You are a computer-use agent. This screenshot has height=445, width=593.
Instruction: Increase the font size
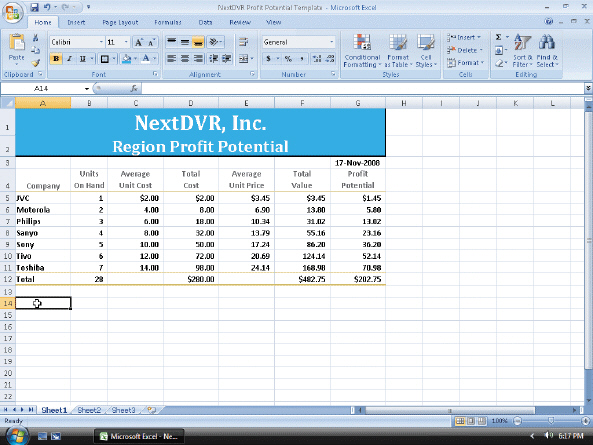[x=139, y=42]
